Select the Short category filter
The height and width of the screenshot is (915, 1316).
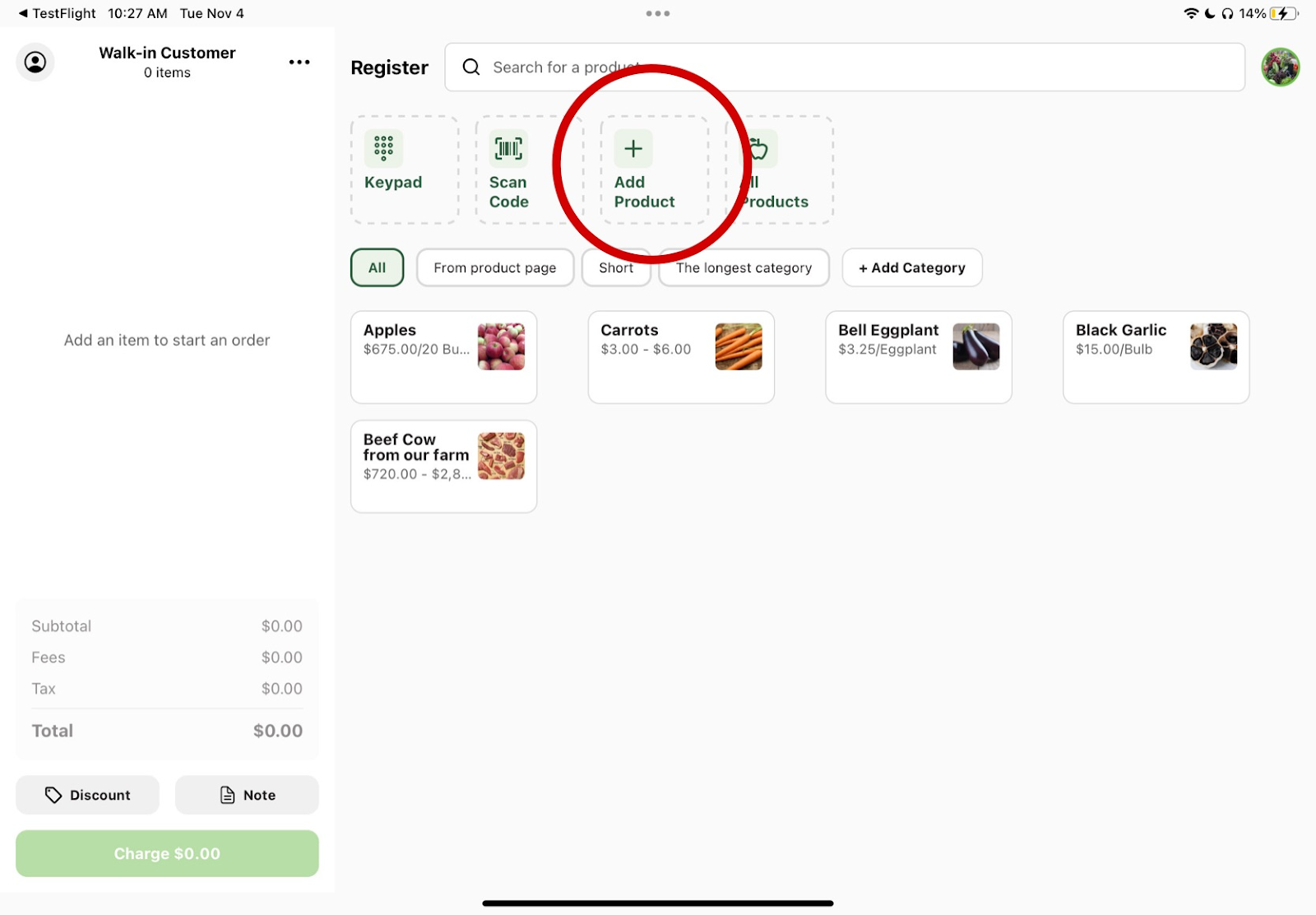615,268
